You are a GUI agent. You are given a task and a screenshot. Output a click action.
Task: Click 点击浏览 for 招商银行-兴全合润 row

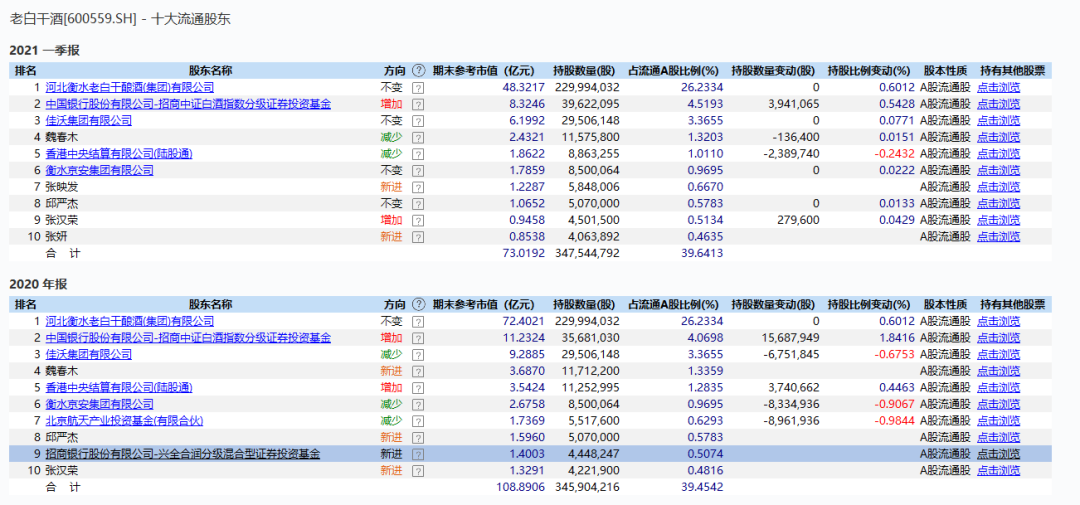pos(999,454)
